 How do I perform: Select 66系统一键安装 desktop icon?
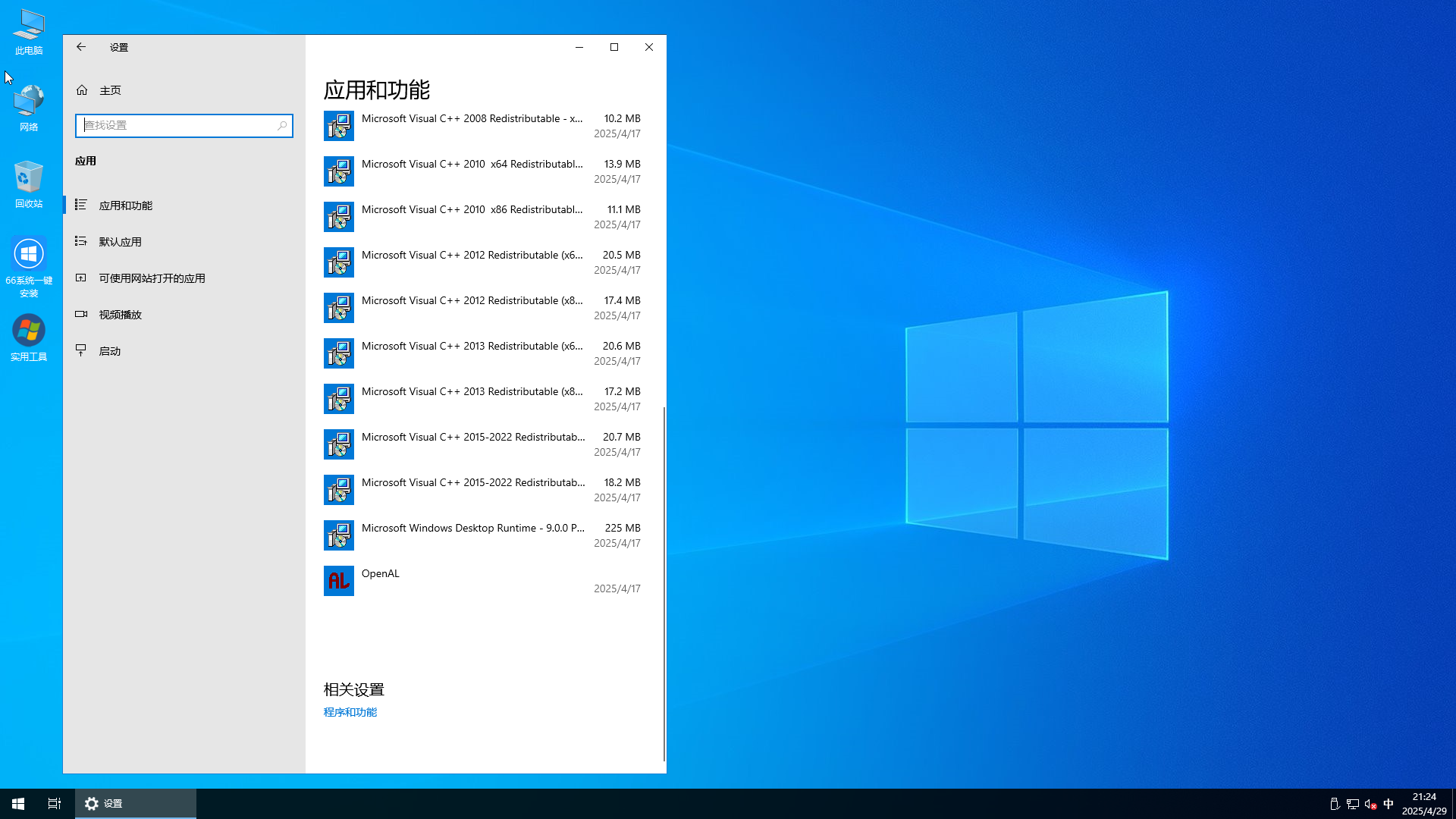point(29,267)
